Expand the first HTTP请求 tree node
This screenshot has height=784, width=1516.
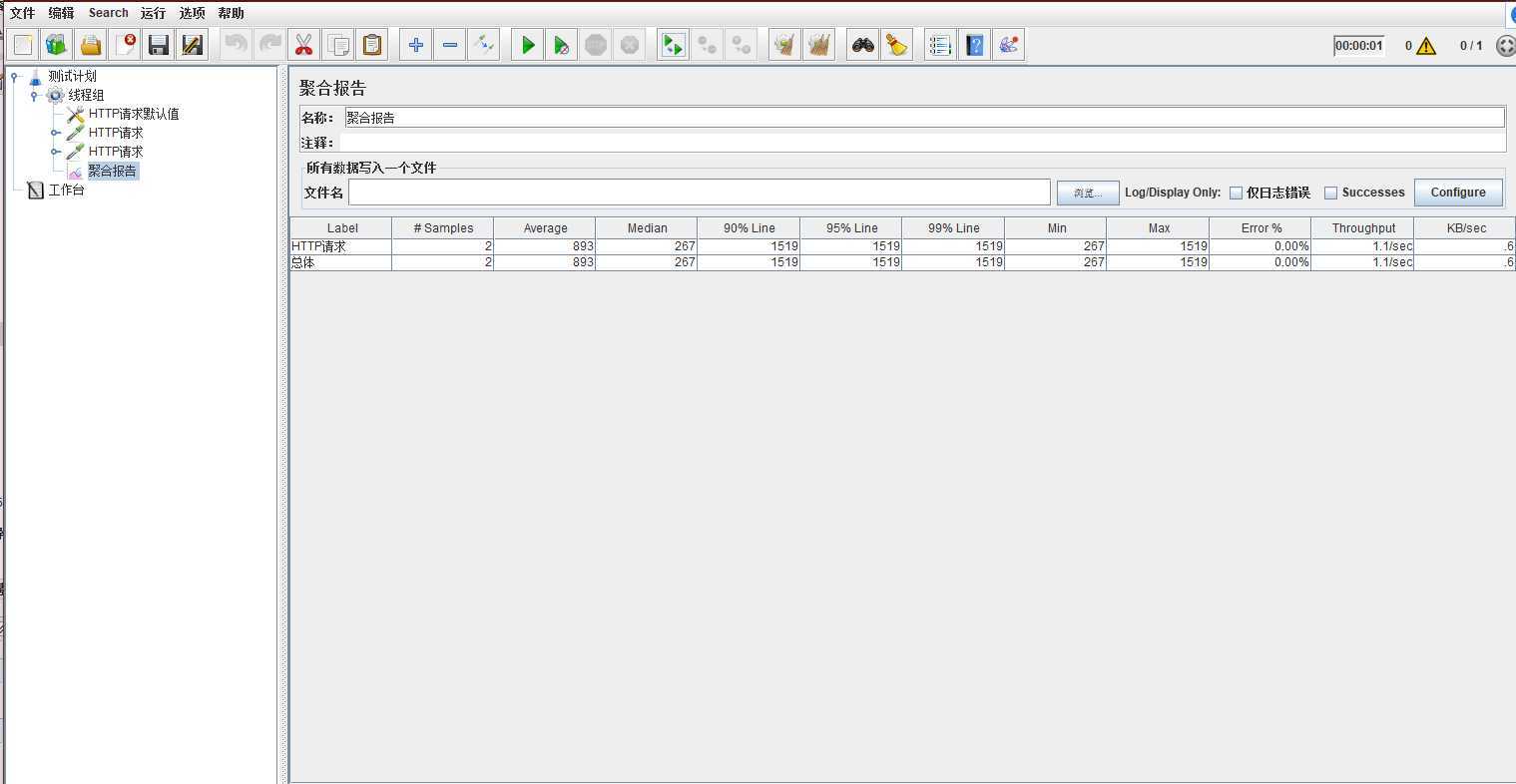pyautogui.click(x=56, y=133)
